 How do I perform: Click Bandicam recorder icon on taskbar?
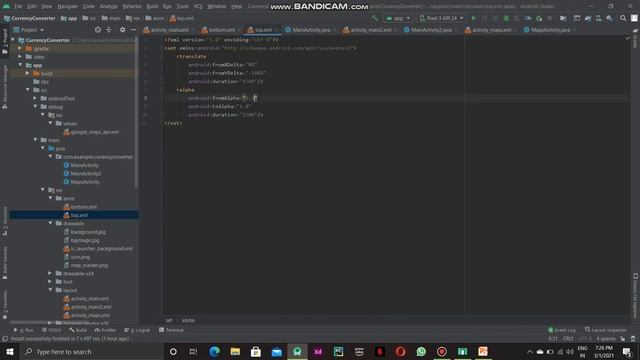[x=442, y=351]
